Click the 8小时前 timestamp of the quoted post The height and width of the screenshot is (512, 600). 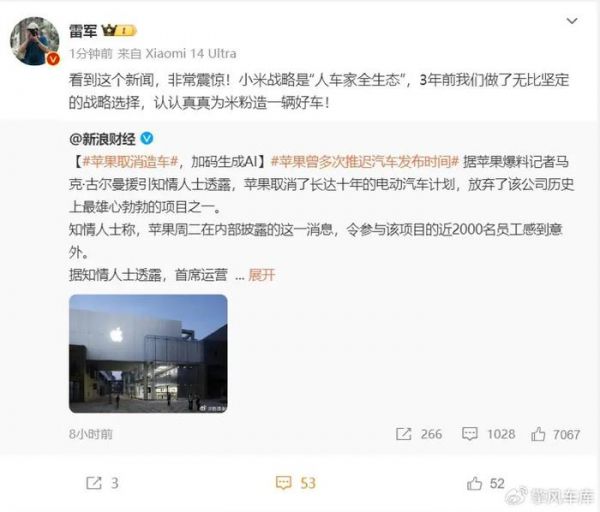click(x=91, y=434)
